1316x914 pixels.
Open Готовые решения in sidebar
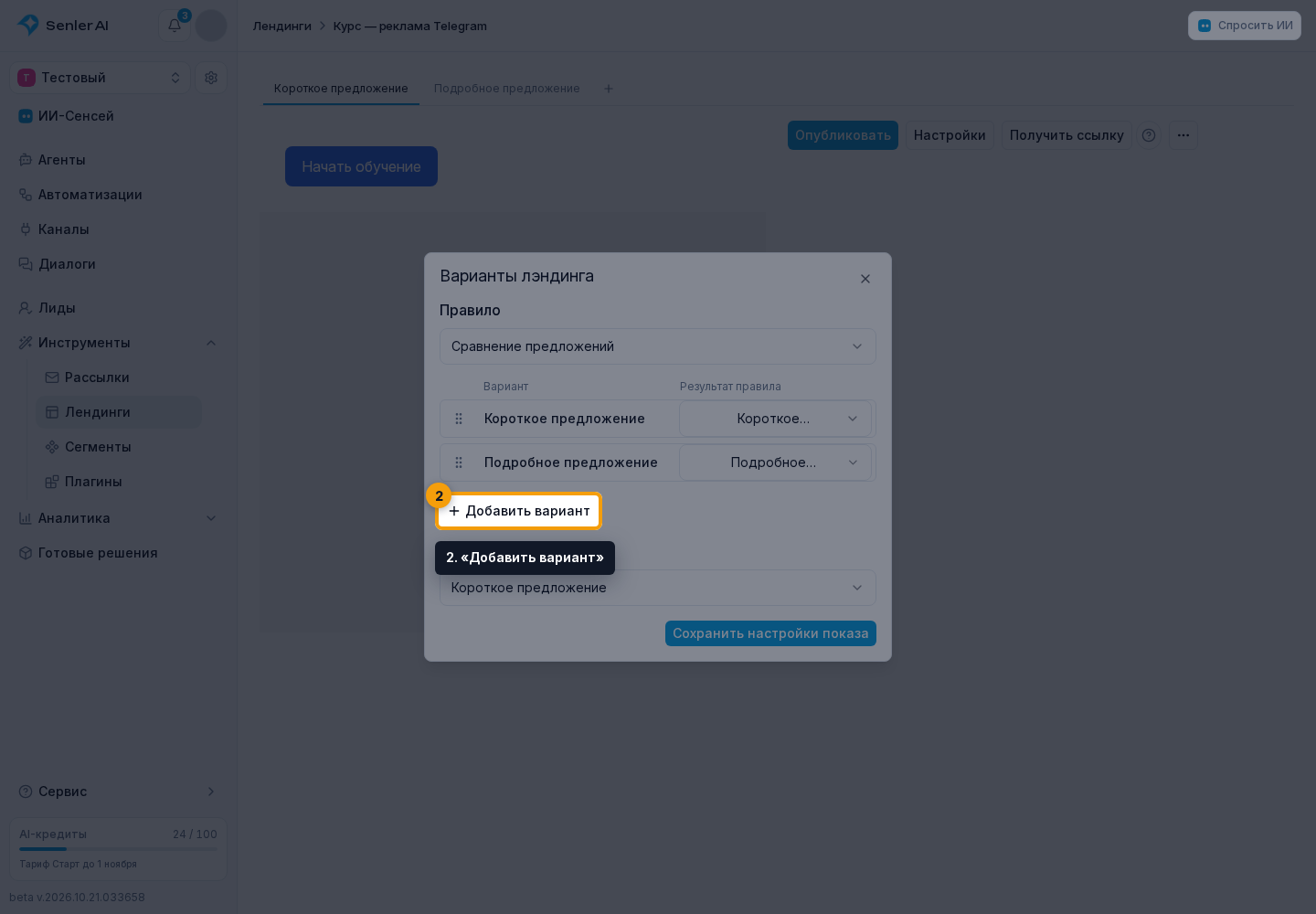click(x=118, y=553)
